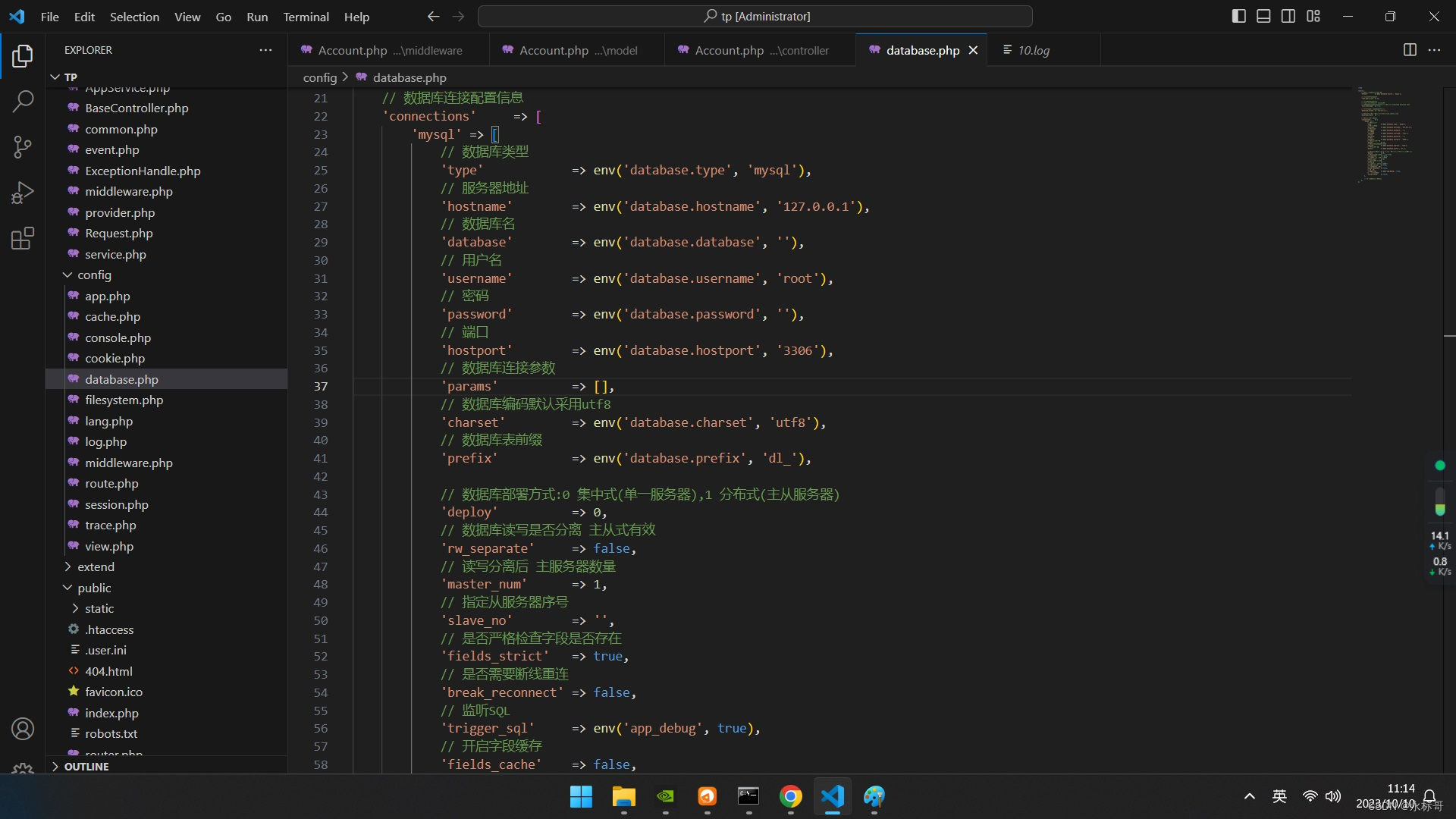Toggle the bottom panel layout icon
The width and height of the screenshot is (1456, 819).
(1263, 16)
